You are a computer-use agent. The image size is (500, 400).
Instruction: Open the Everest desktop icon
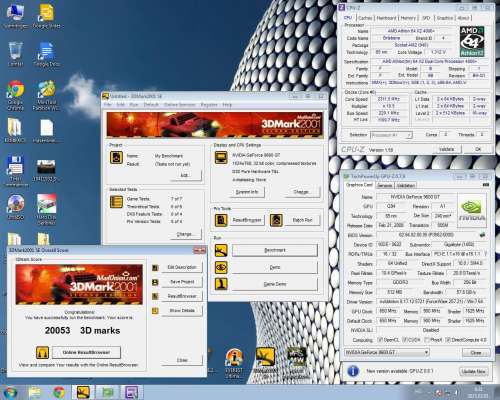coord(234,363)
